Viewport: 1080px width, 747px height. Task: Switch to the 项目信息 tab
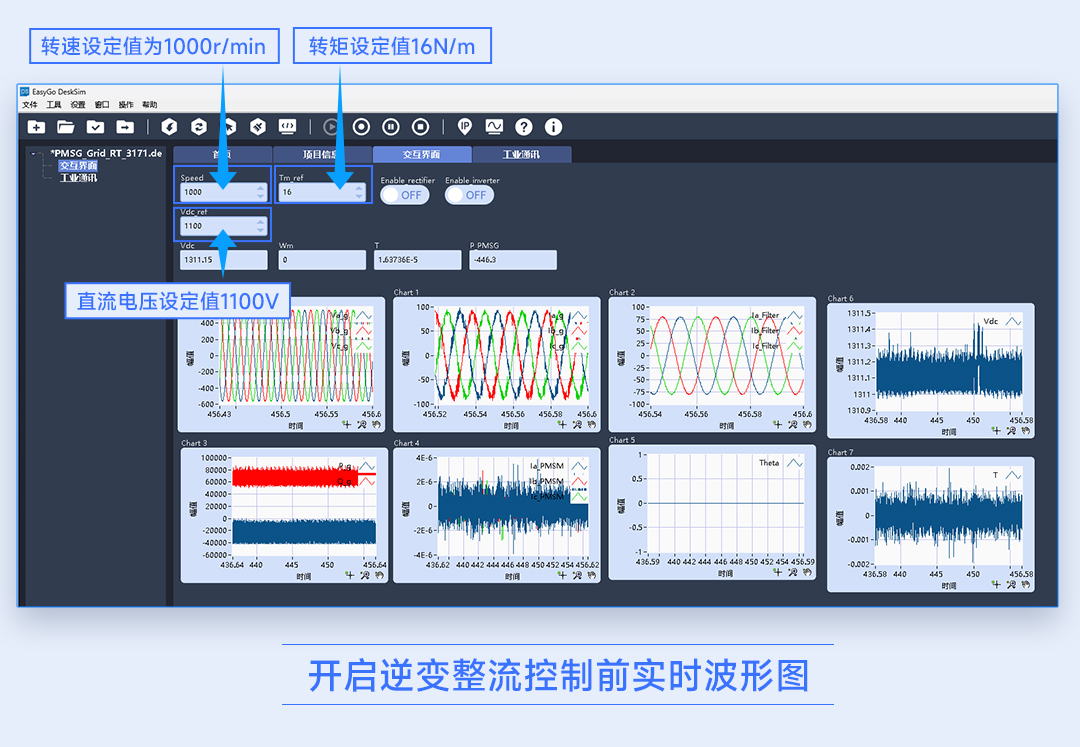pos(322,154)
